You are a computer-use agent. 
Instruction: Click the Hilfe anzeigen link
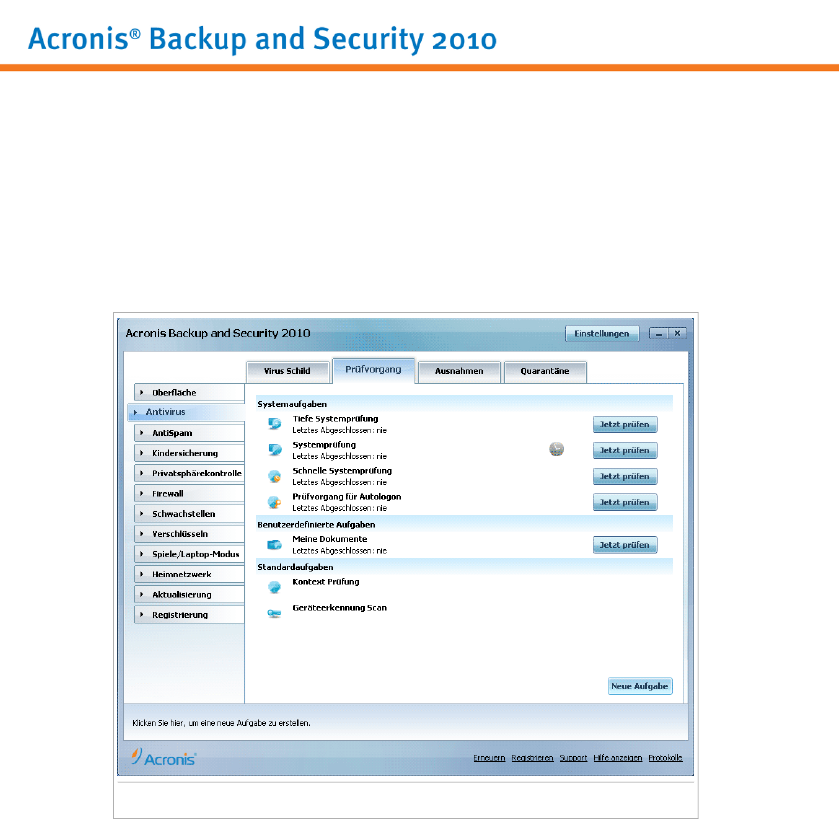tap(617, 758)
